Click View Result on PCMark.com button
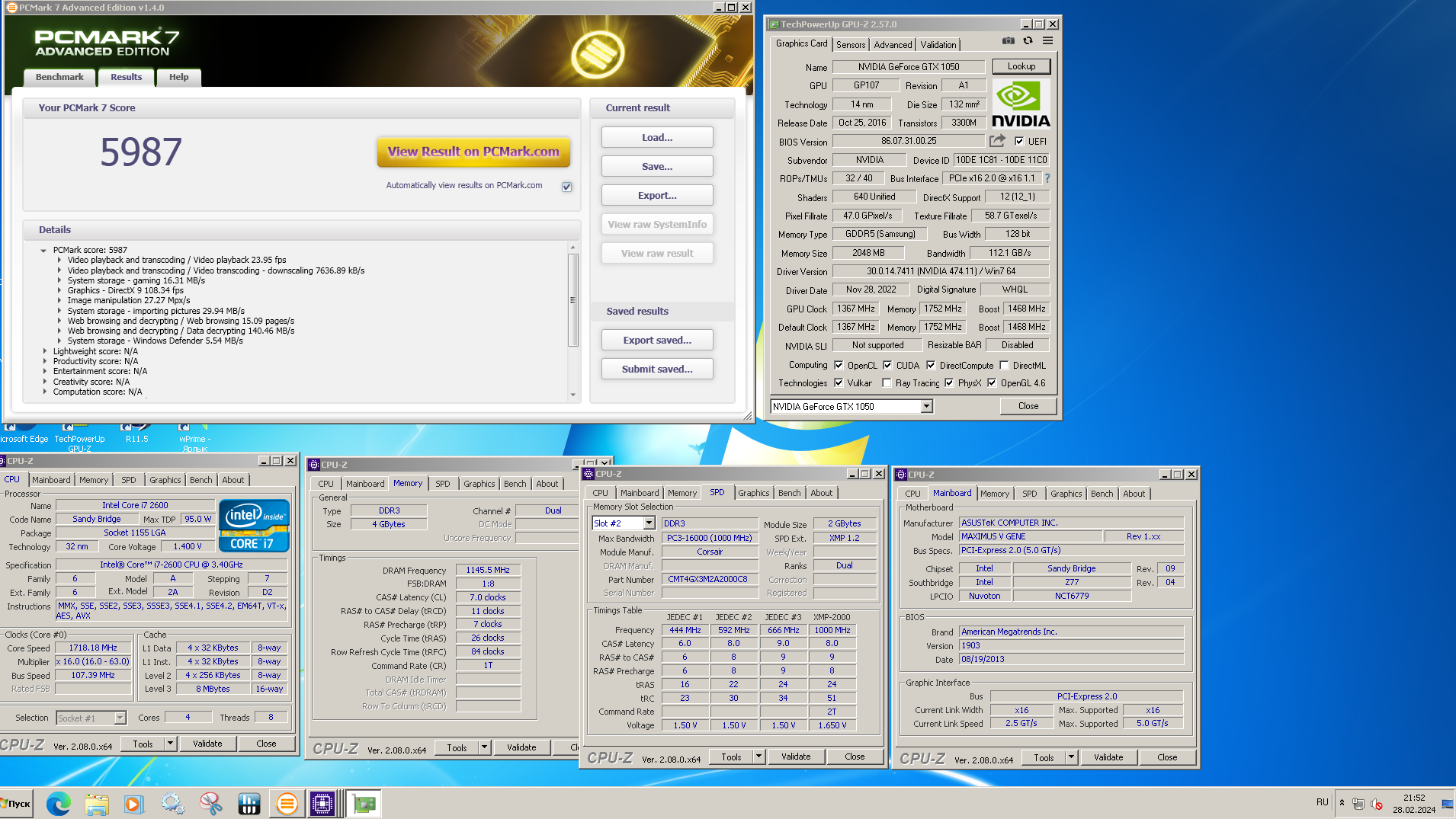1456x819 pixels. (473, 152)
